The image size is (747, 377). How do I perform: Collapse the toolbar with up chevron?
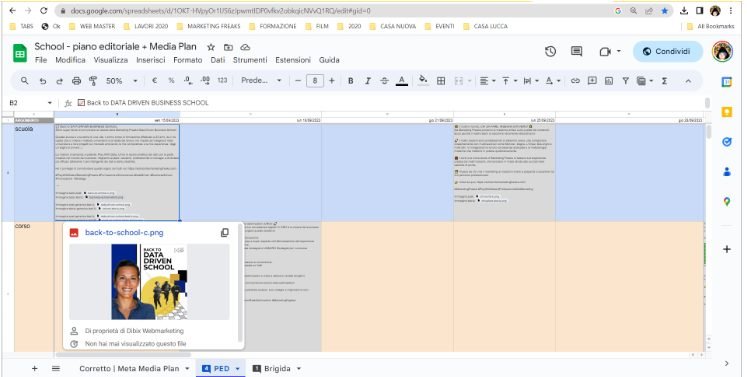point(688,81)
